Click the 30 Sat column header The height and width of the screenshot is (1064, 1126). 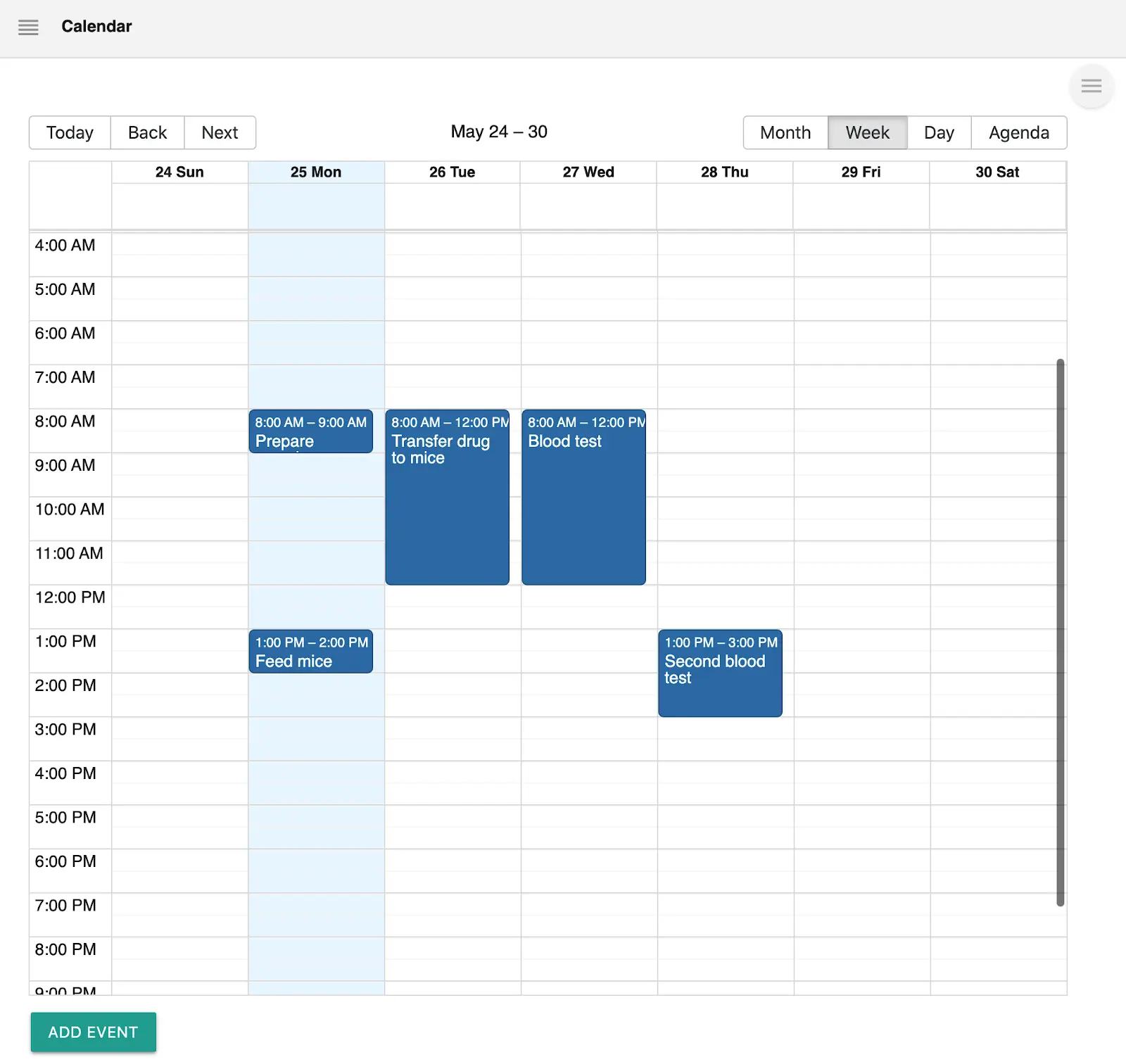(997, 172)
